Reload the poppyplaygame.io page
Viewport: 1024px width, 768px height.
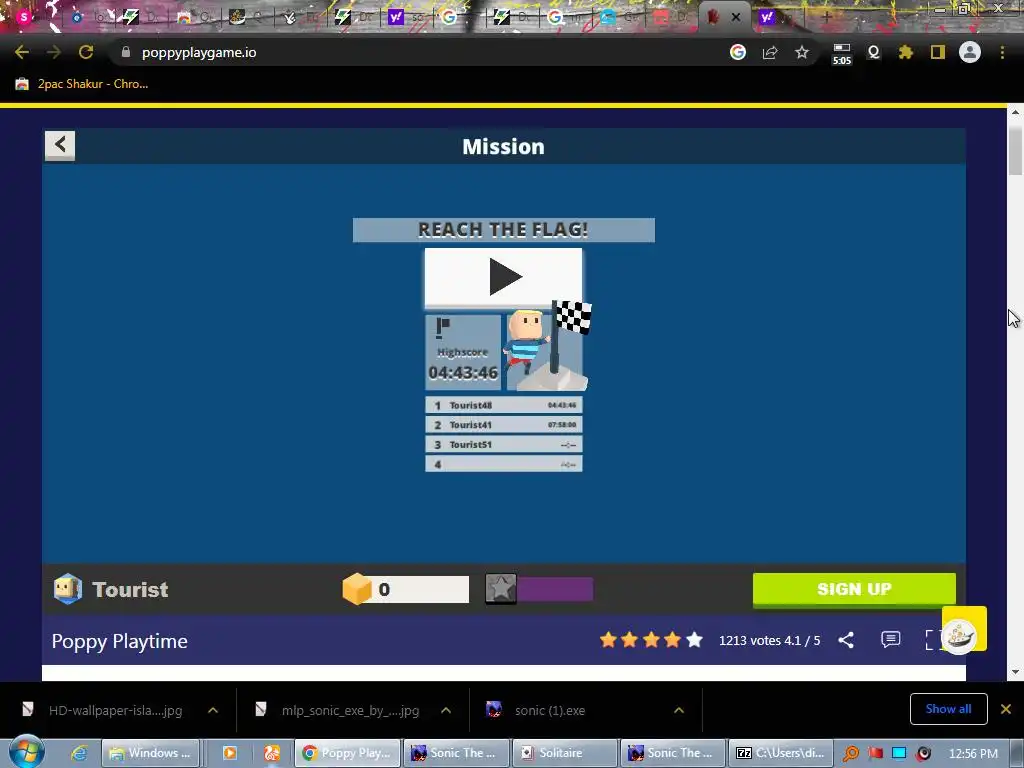[86, 52]
